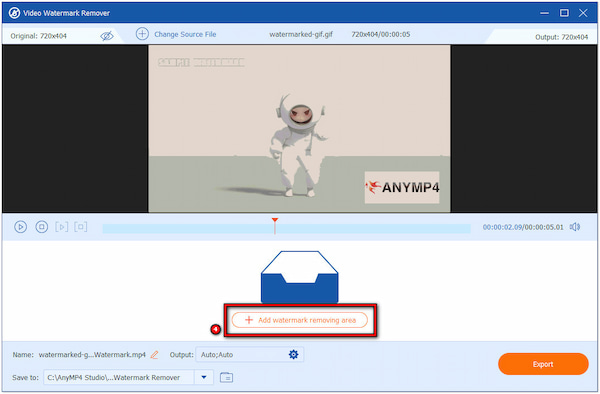Toggle original preview eye icon

(x=107, y=36)
